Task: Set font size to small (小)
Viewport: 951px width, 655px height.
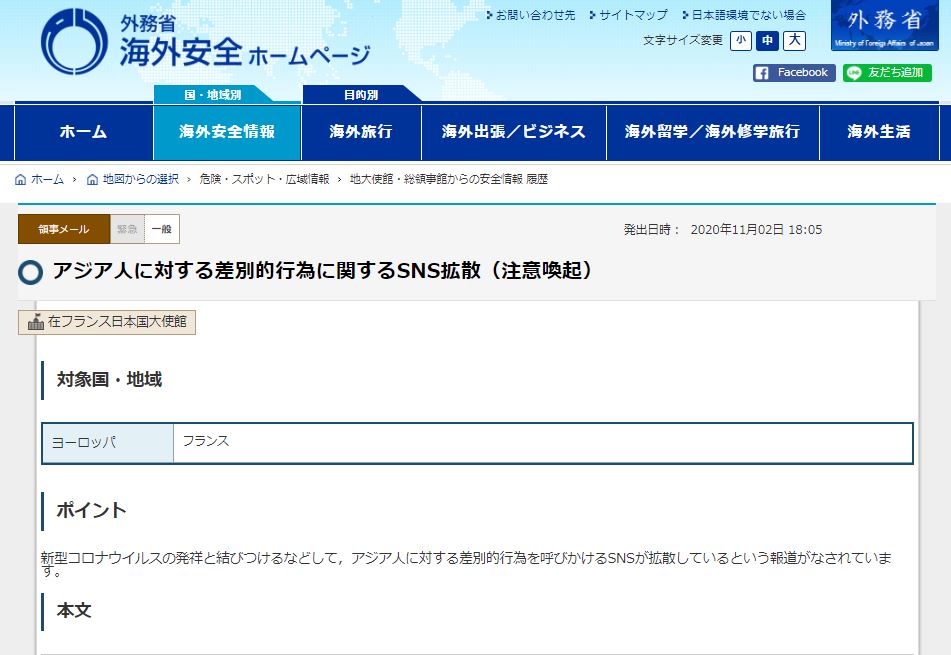Action: click(x=740, y=41)
